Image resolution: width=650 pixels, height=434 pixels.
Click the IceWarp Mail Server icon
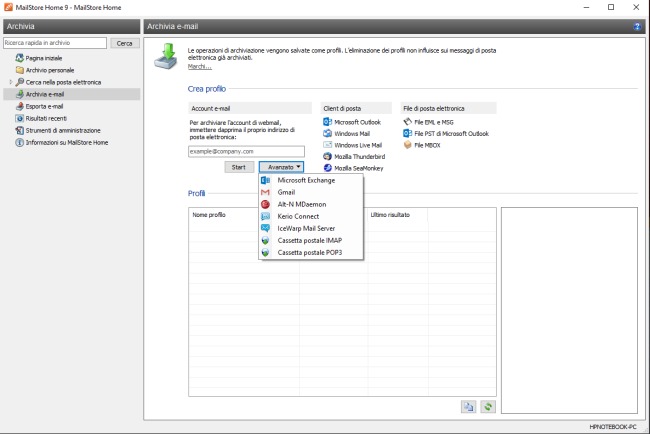pyautogui.click(x=265, y=228)
